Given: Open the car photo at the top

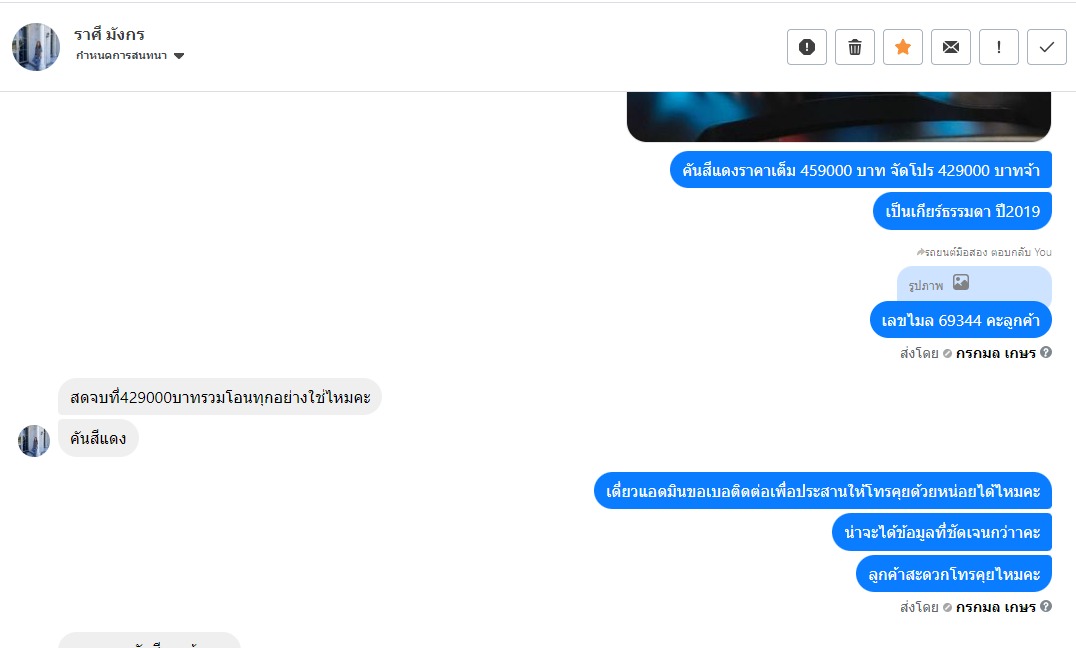Looking at the screenshot, I should [x=839, y=117].
